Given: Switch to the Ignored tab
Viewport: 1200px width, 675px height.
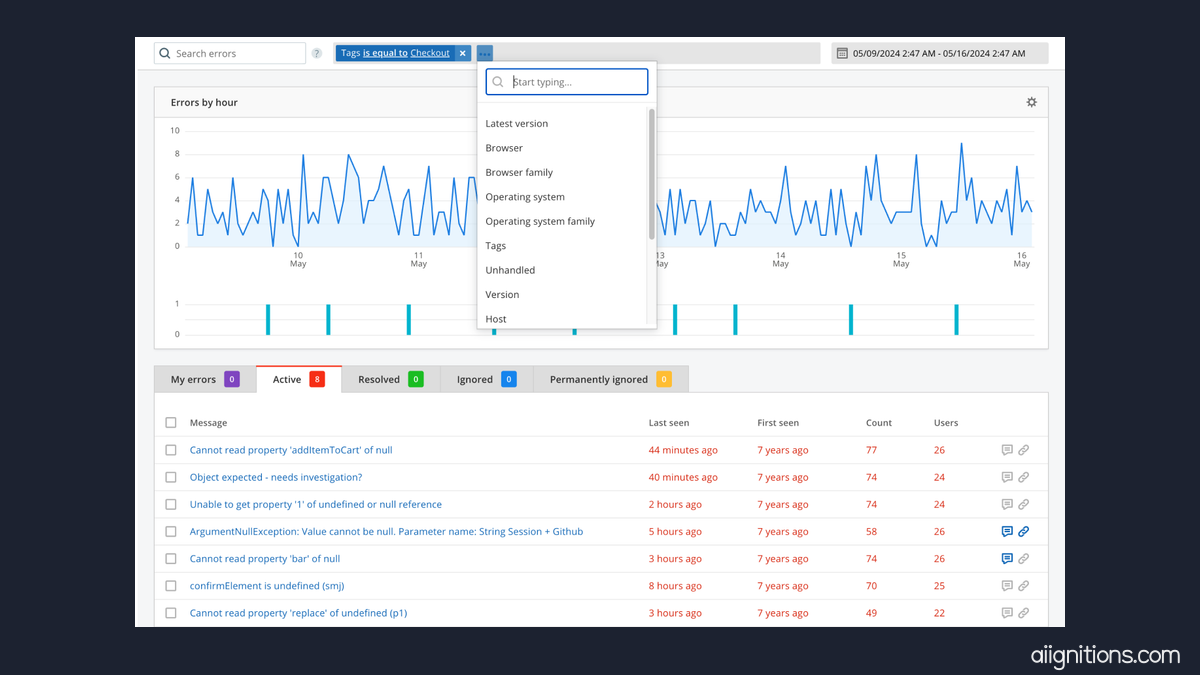Looking at the screenshot, I should click(x=487, y=379).
